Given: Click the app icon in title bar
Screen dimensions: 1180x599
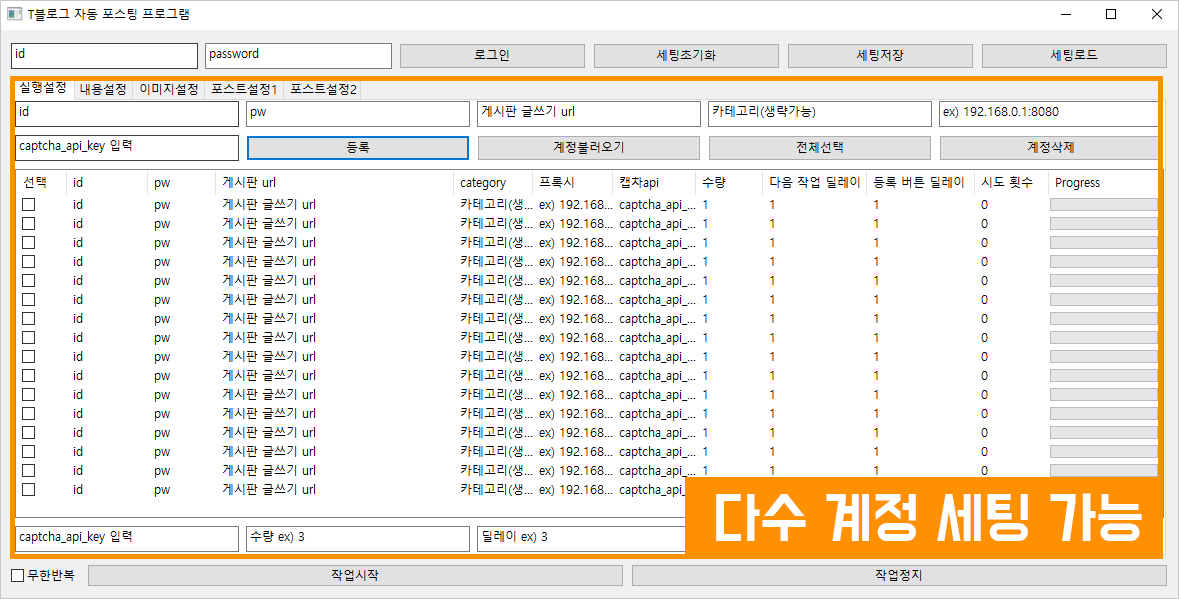Looking at the screenshot, I should tap(14, 14).
